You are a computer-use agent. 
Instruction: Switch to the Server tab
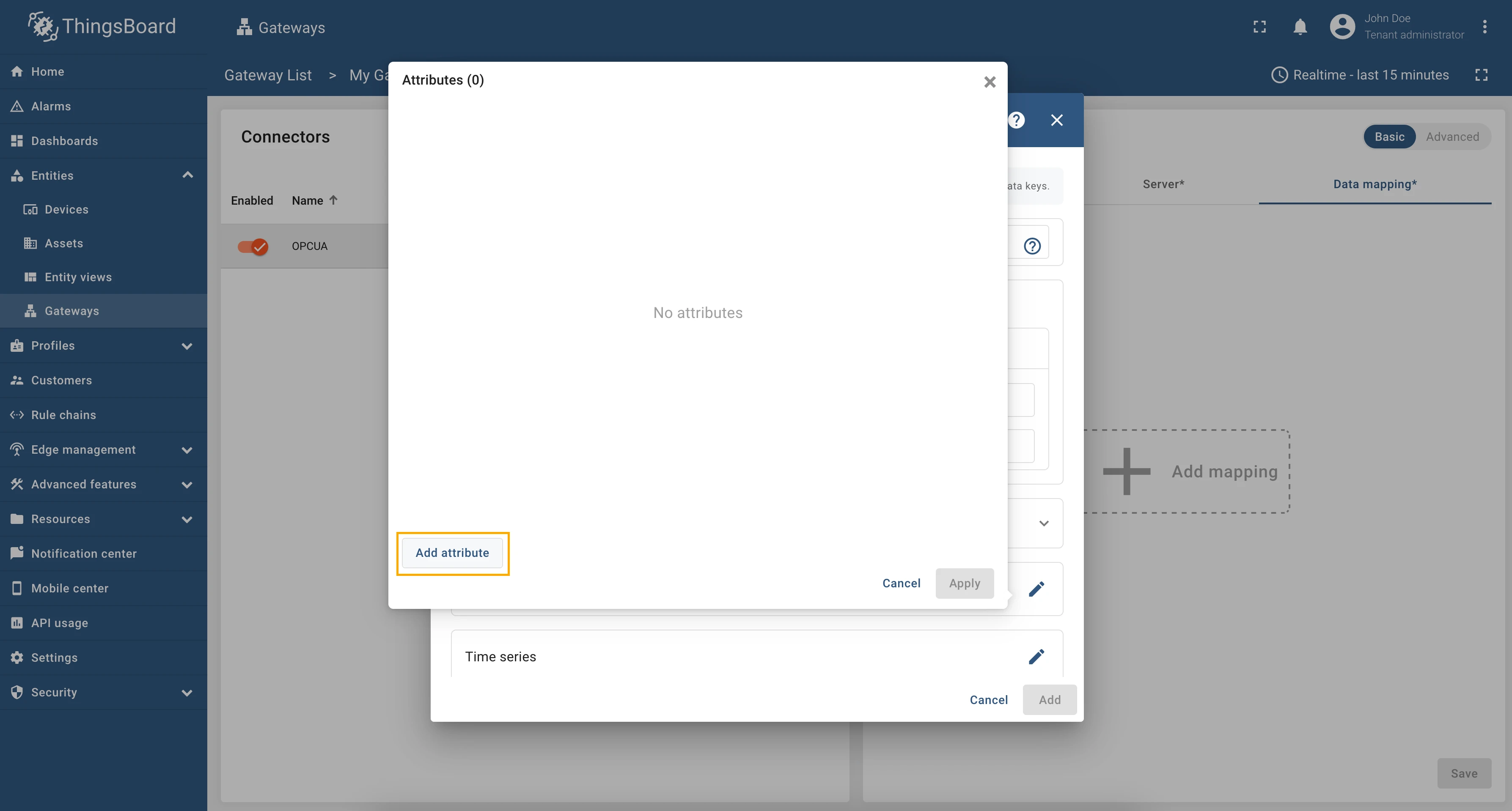point(1163,184)
